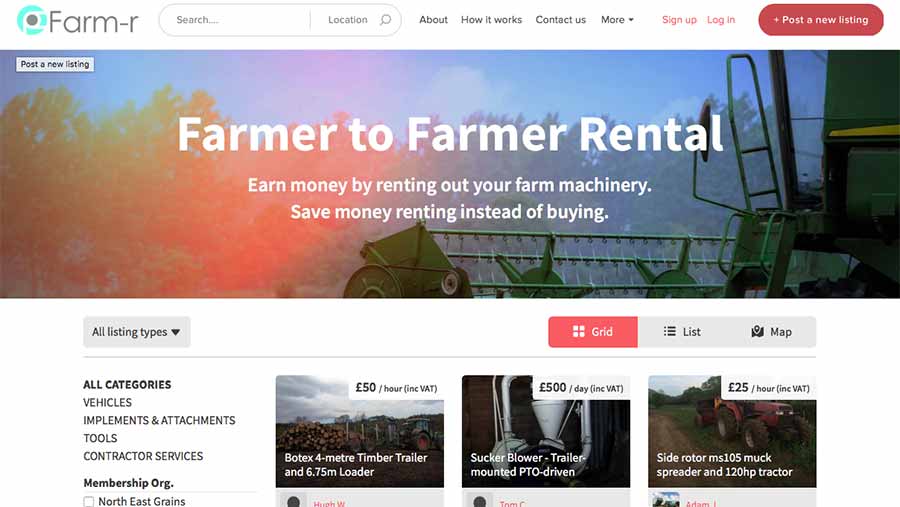This screenshot has height=507, width=900.
Task: Switch to Grid view icon
Action: point(579,332)
